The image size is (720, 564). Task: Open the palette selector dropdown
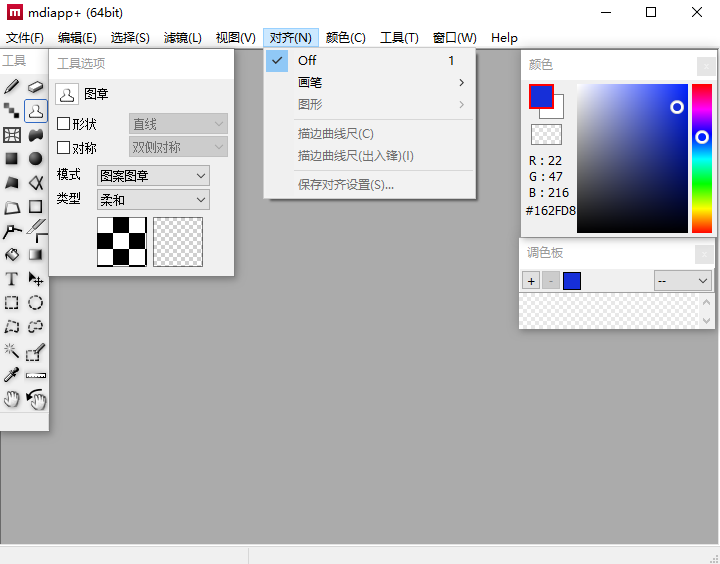[683, 281]
